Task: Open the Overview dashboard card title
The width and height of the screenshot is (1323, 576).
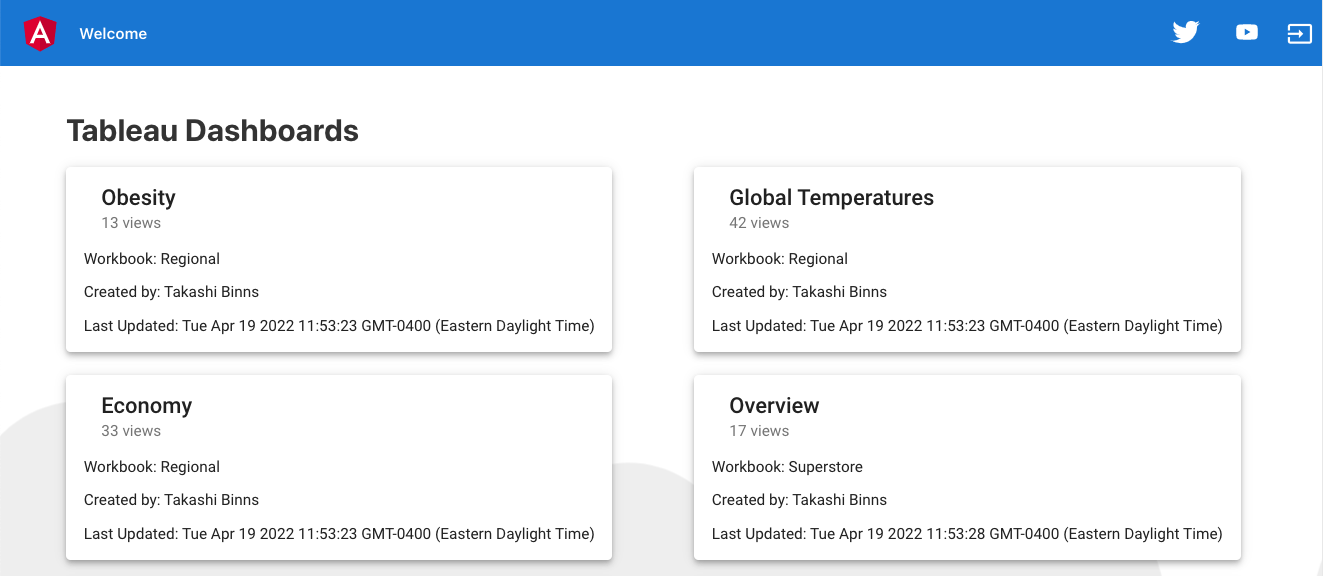Action: (774, 406)
